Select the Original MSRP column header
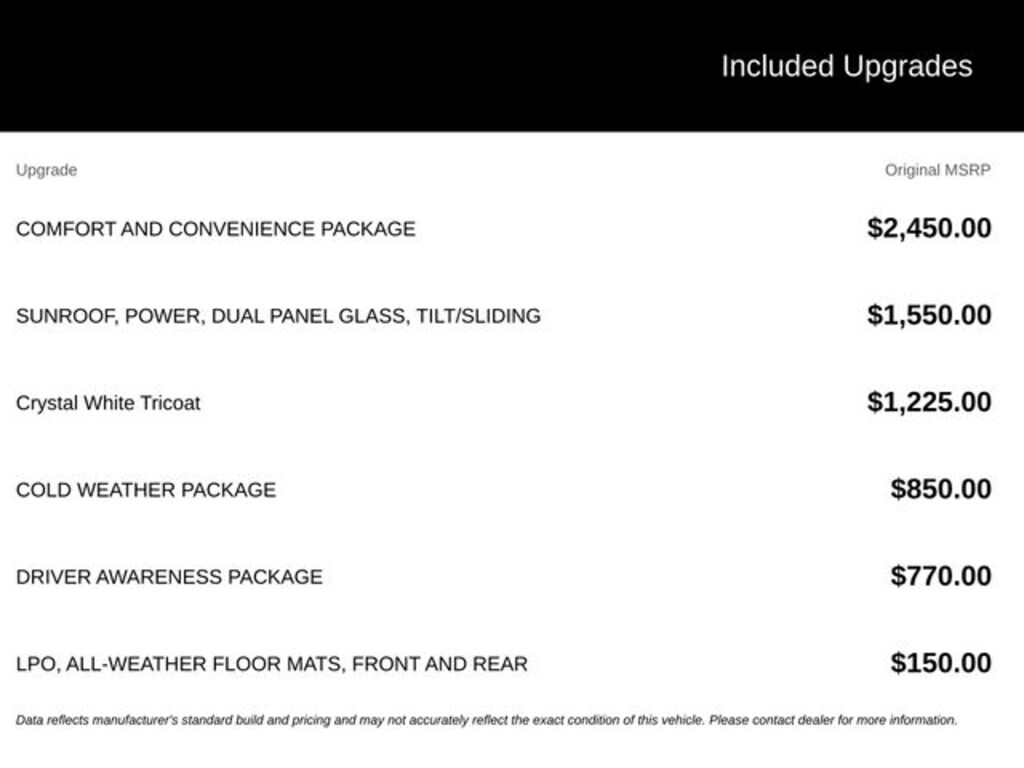Image resolution: width=1024 pixels, height=768 pixels. [x=937, y=170]
